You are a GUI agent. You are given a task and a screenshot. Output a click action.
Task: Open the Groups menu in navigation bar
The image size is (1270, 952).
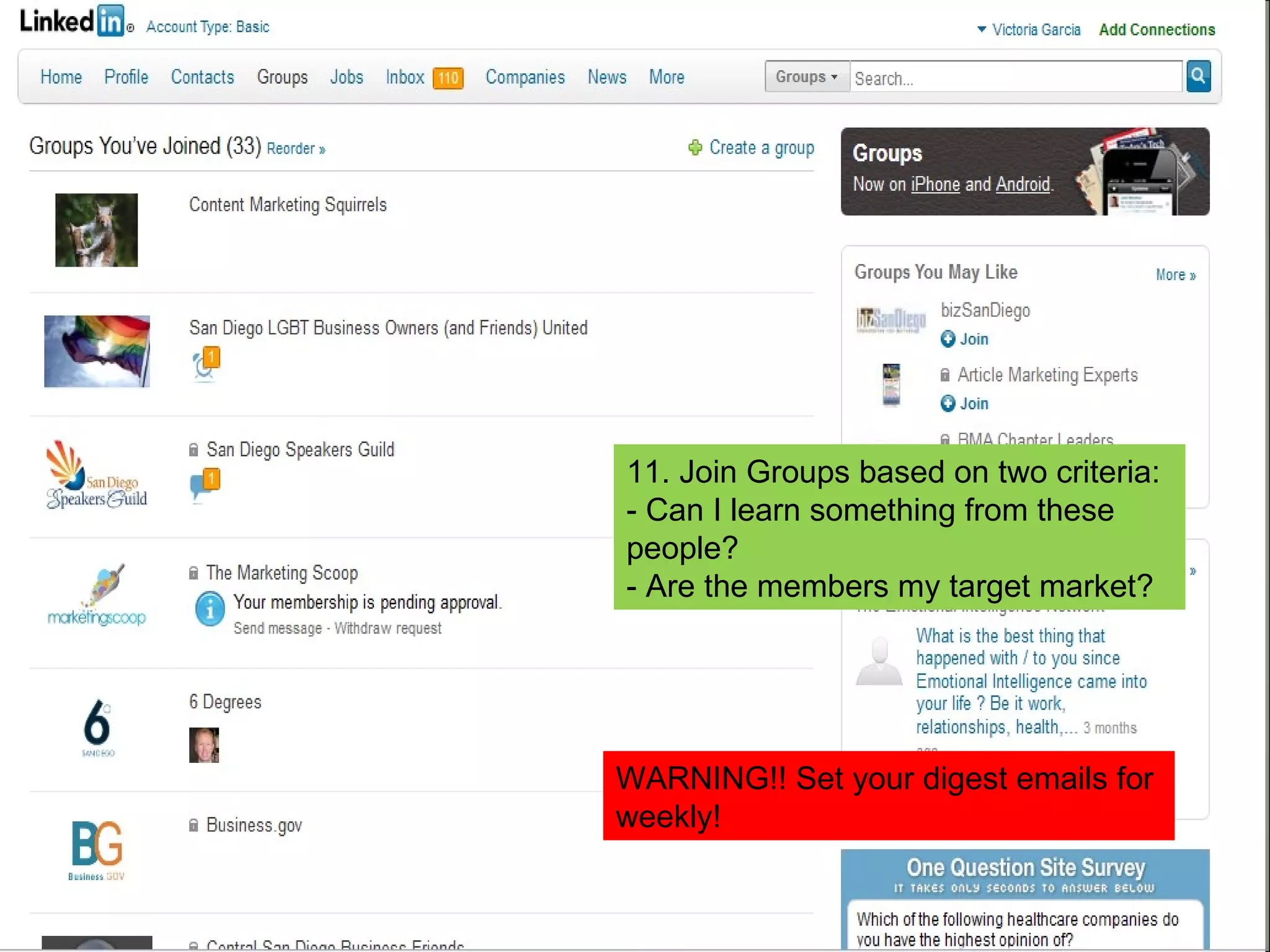(282, 77)
